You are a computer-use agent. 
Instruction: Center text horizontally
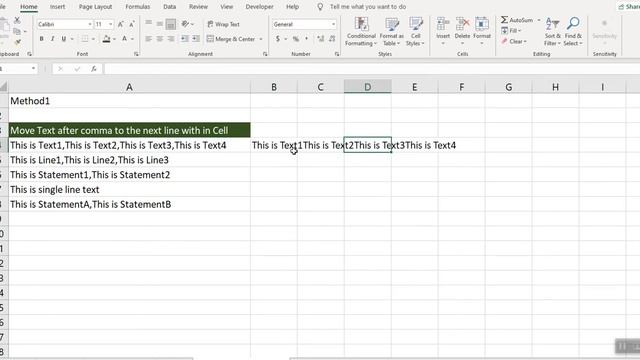160,39
